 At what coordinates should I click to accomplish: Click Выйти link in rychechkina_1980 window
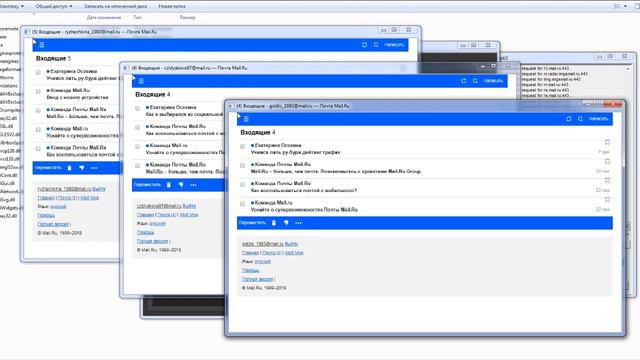[x=99, y=189]
